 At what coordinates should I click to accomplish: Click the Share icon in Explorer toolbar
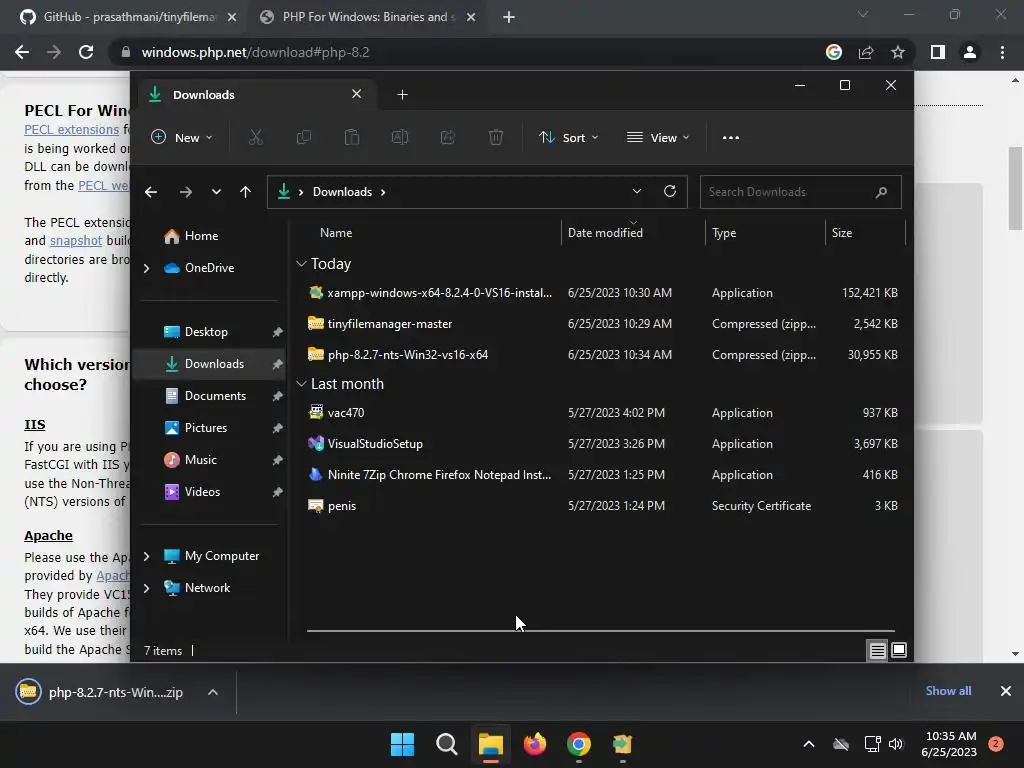coord(448,137)
